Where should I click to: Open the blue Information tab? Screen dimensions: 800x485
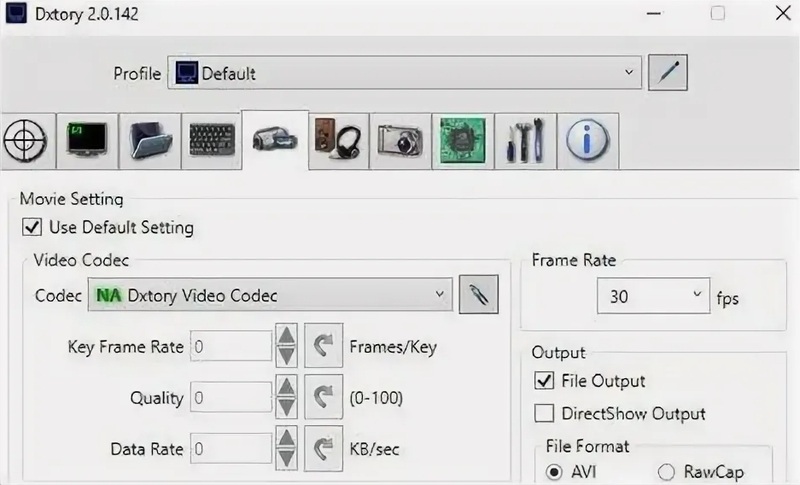587,141
